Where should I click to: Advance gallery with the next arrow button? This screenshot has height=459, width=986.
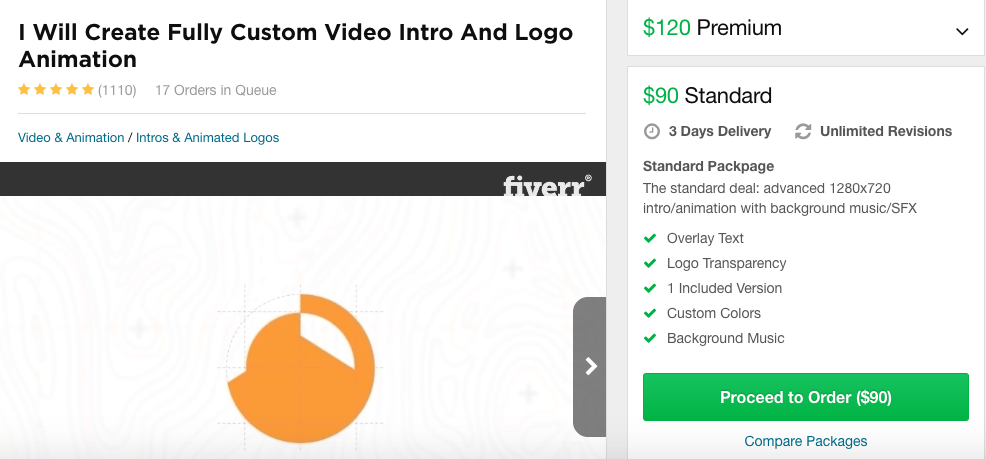click(x=590, y=366)
